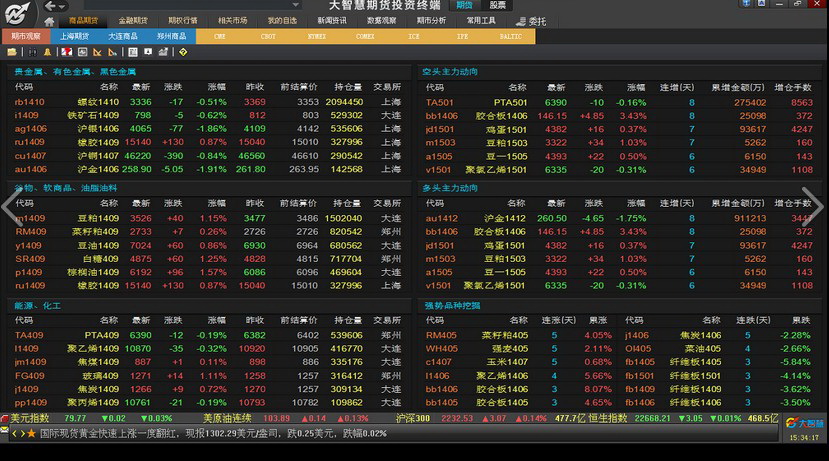Go to next page with right chevron
829x461 pixels.
coord(812,206)
